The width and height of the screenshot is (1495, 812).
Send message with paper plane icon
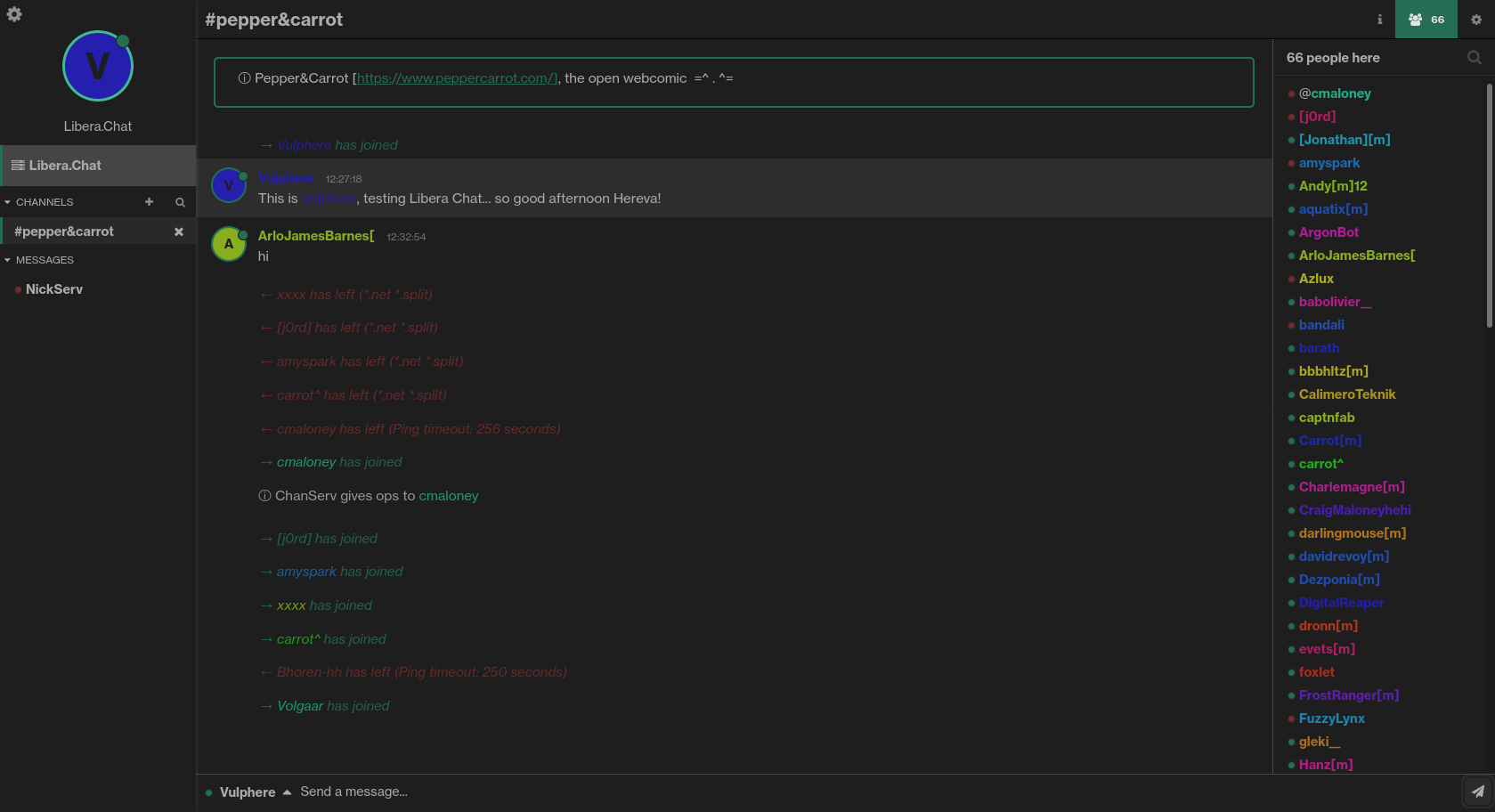1477,791
